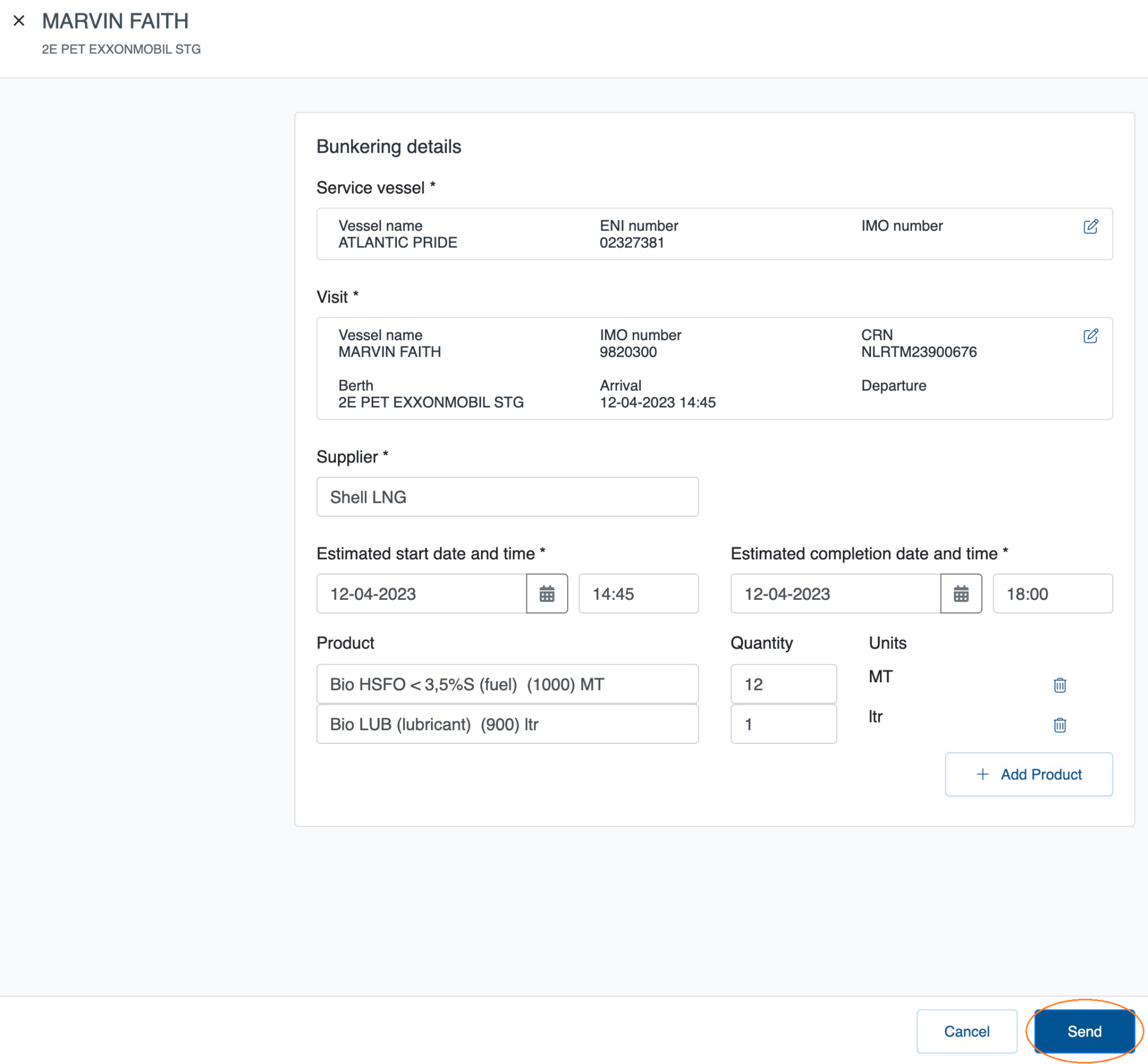Open completion date calendar picker
The width and height of the screenshot is (1148, 1064).
[960, 594]
